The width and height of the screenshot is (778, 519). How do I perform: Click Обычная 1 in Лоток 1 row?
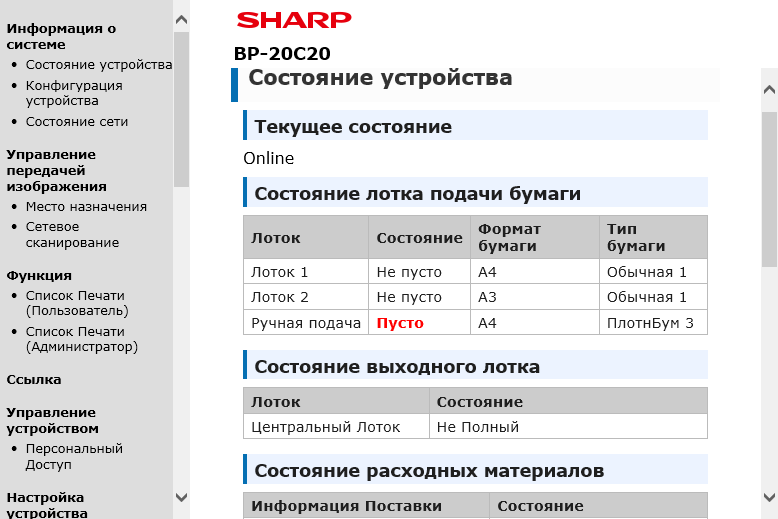(653, 271)
